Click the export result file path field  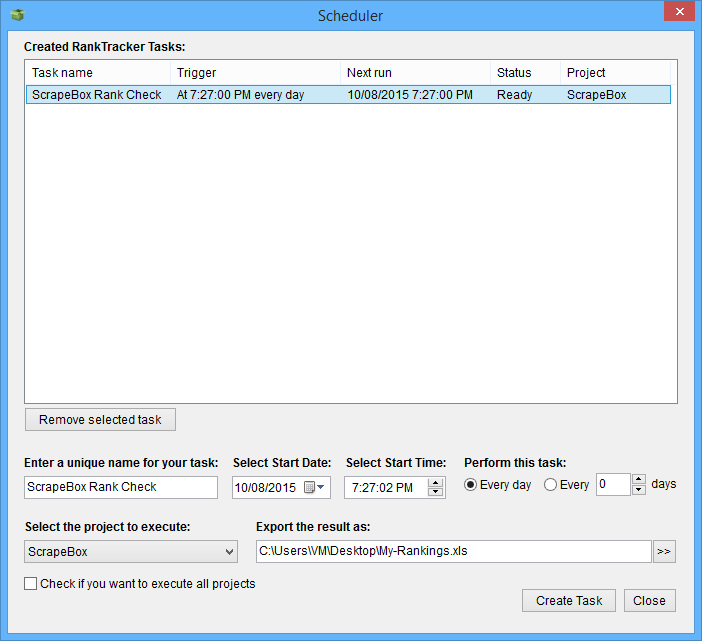(x=452, y=551)
